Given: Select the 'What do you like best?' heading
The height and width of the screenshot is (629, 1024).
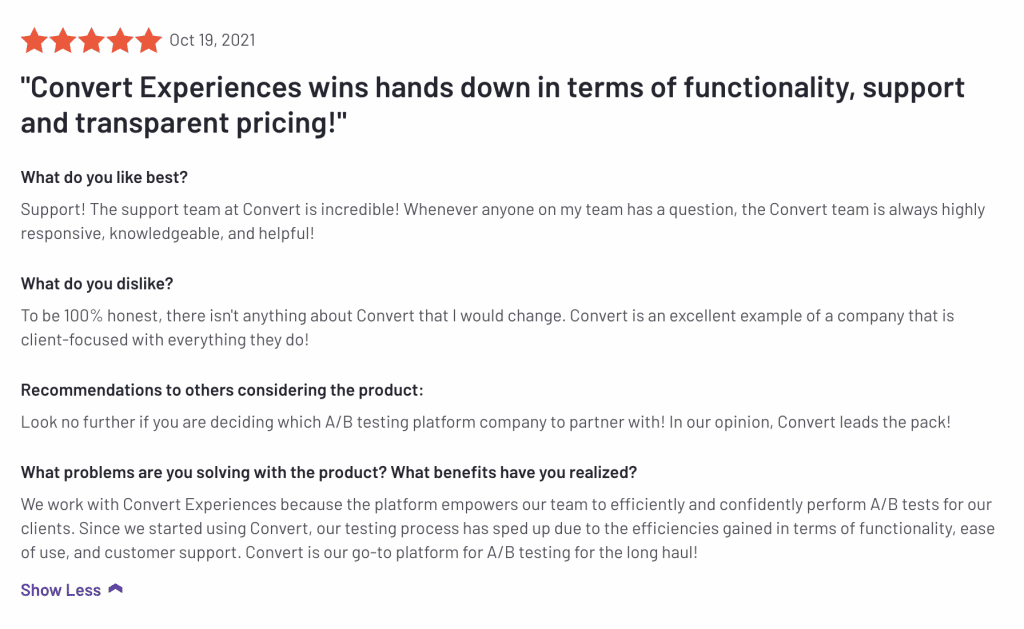Looking at the screenshot, I should (x=104, y=177).
